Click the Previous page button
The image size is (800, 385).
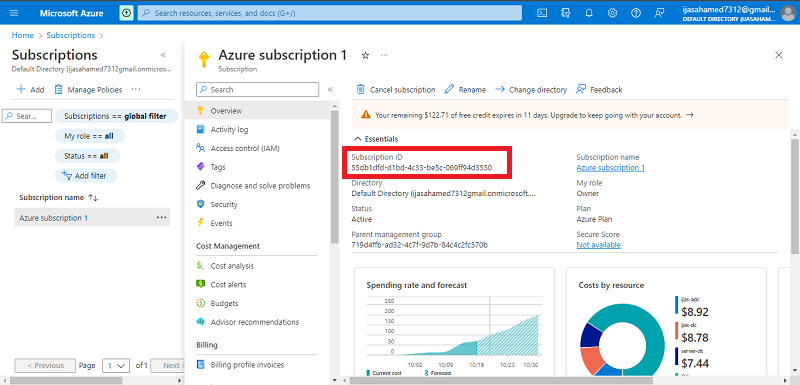pos(45,366)
